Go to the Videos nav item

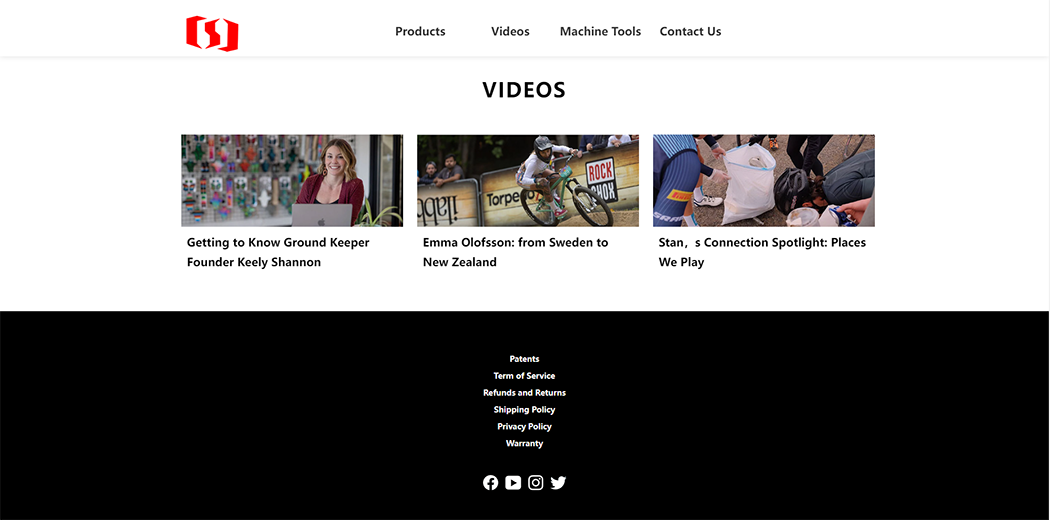point(510,31)
